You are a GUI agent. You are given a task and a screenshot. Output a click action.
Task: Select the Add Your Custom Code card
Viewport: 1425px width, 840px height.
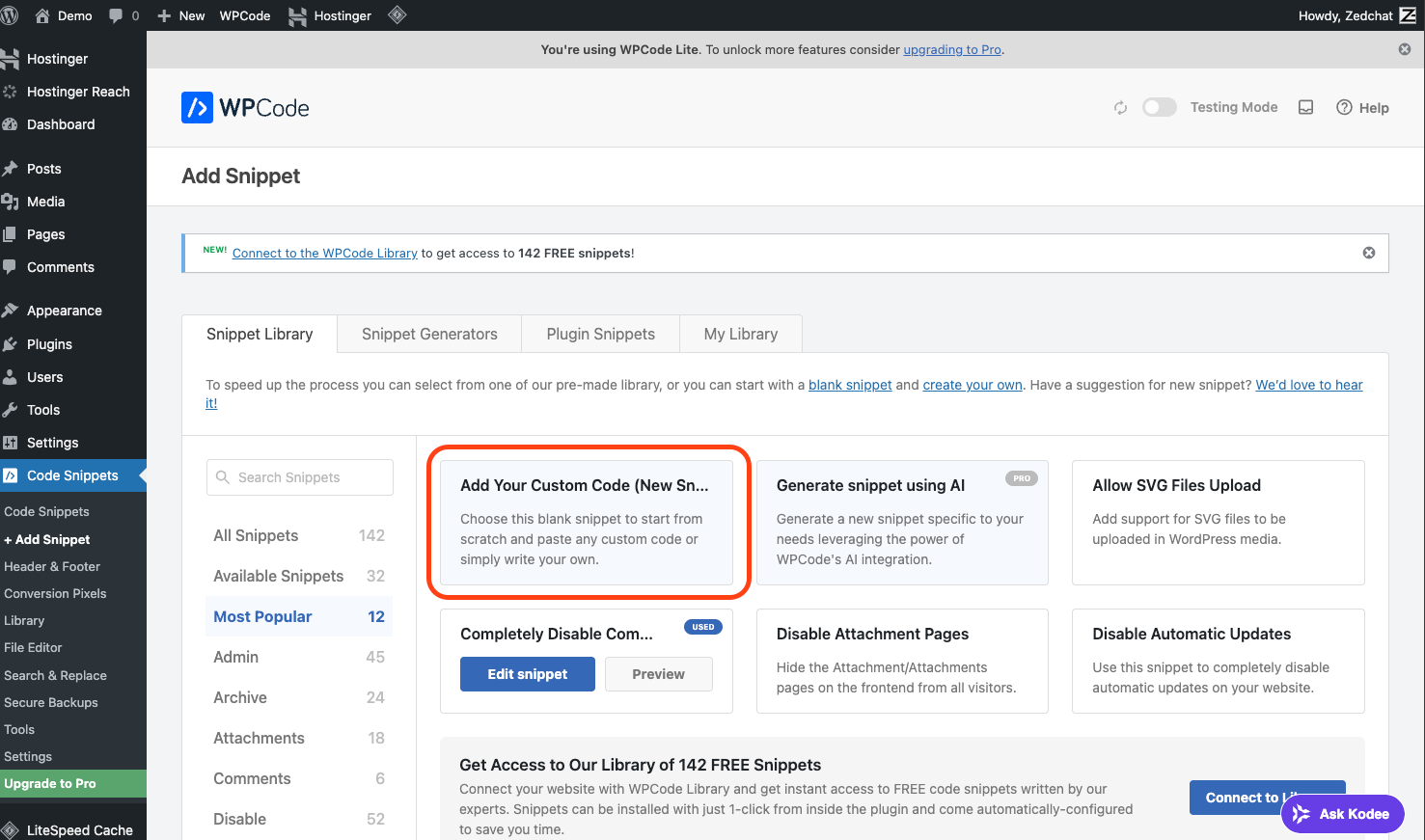pos(587,522)
